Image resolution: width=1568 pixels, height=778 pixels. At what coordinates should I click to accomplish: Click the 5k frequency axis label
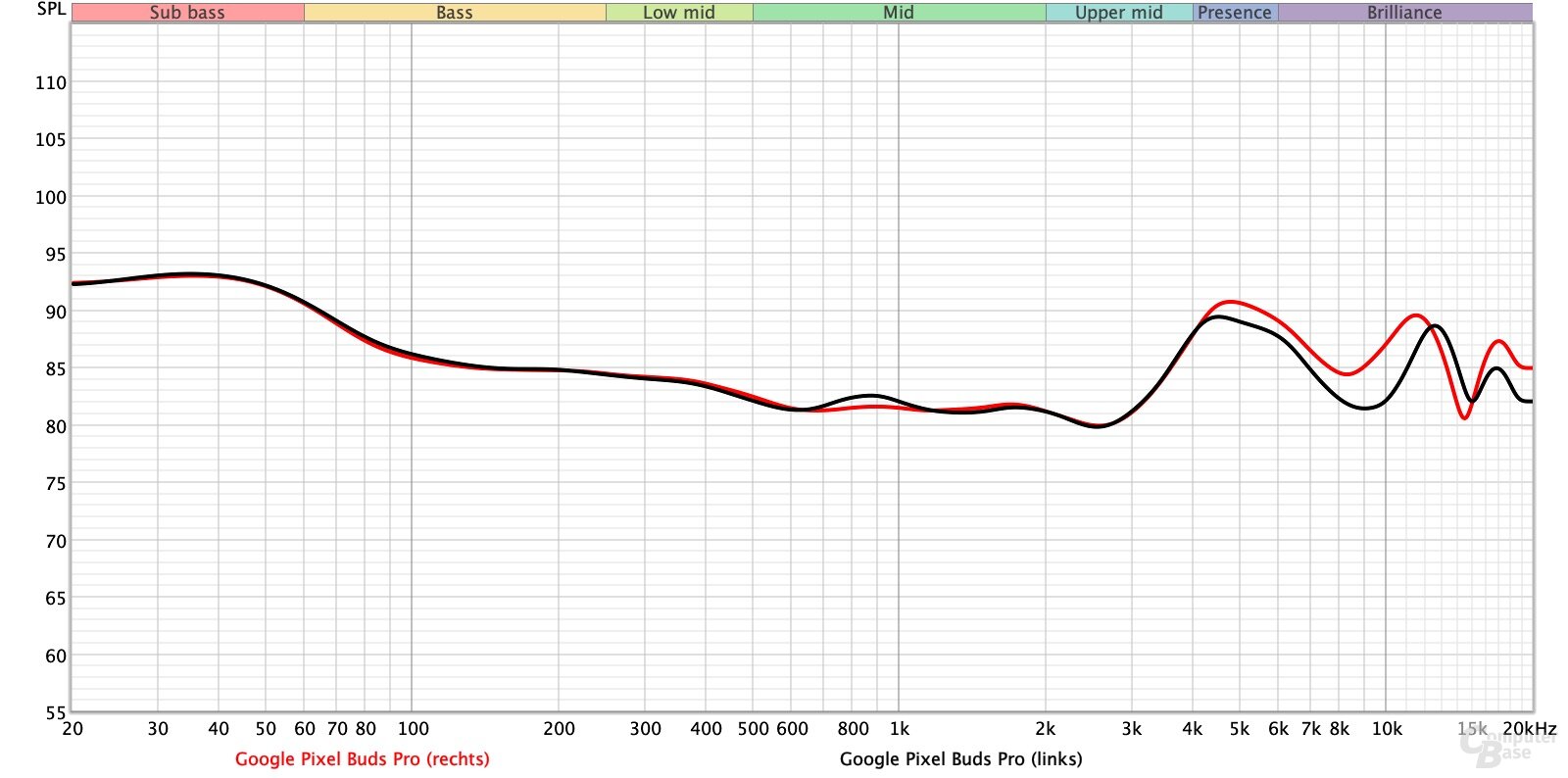click(x=1240, y=729)
